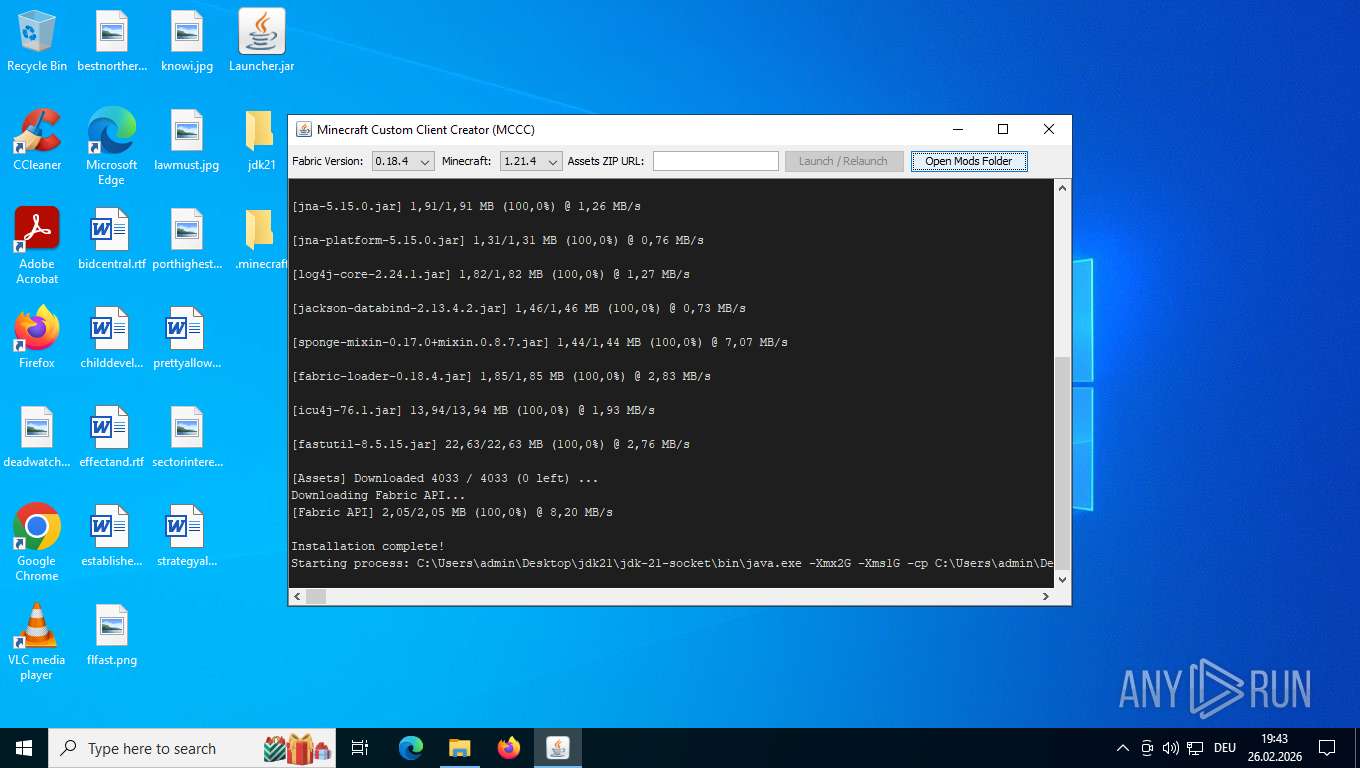Open the deadwatch image file

coord(37,437)
